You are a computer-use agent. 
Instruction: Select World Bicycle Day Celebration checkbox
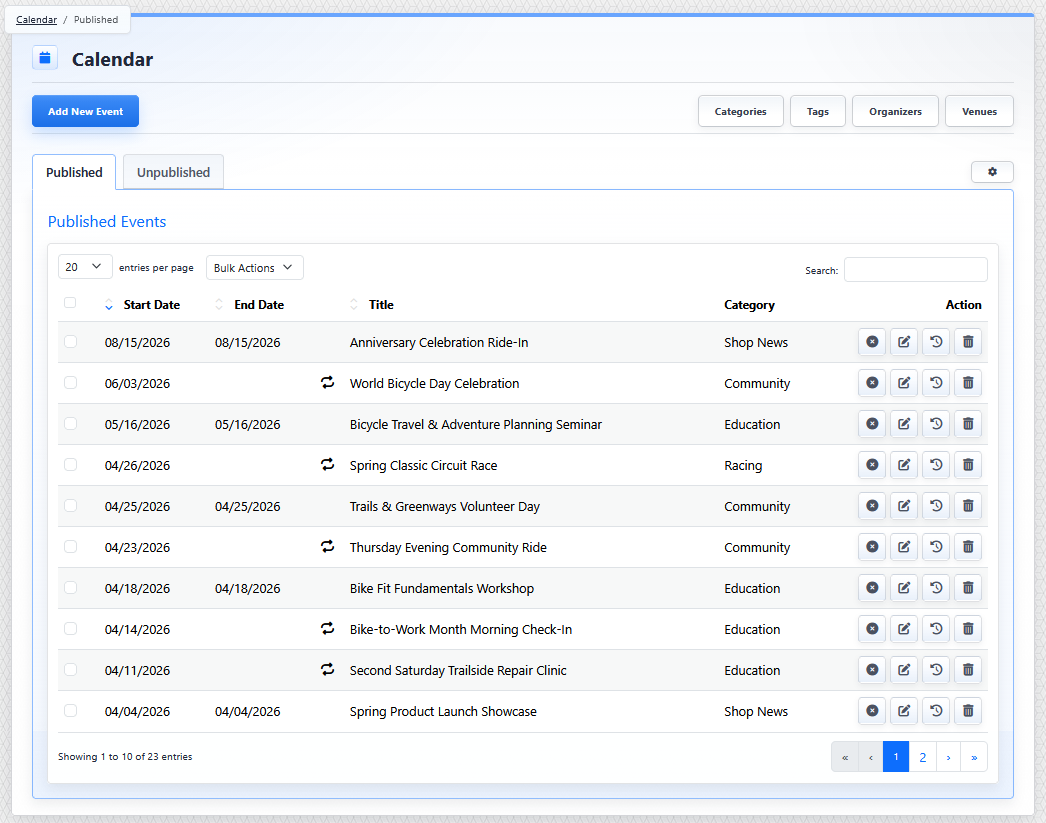click(70, 383)
